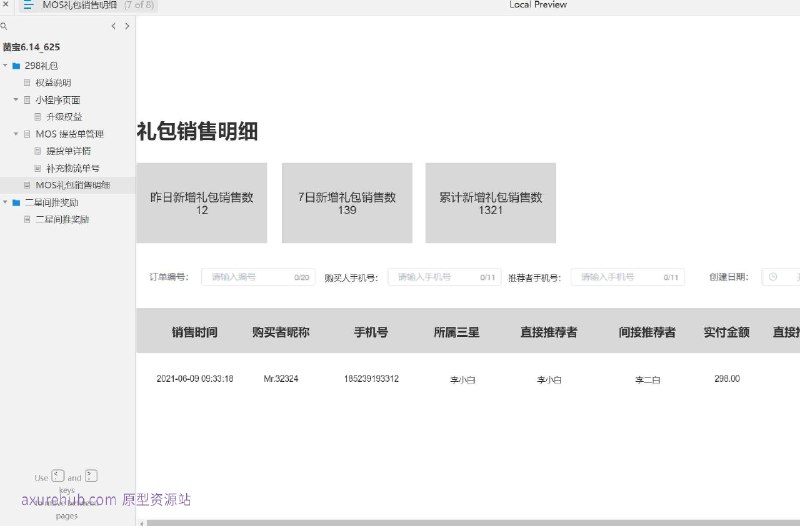Open the 提货单详情 page
The image size is (800, 526).
click(x=68, y=151)
